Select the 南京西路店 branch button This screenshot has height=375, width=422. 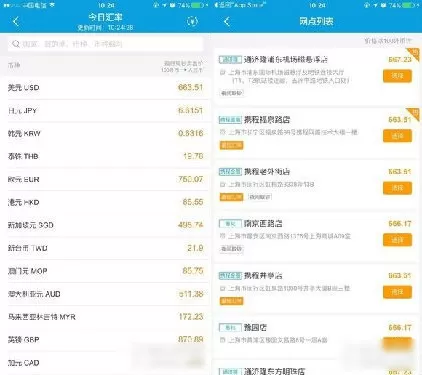click(x=397, y=240)
